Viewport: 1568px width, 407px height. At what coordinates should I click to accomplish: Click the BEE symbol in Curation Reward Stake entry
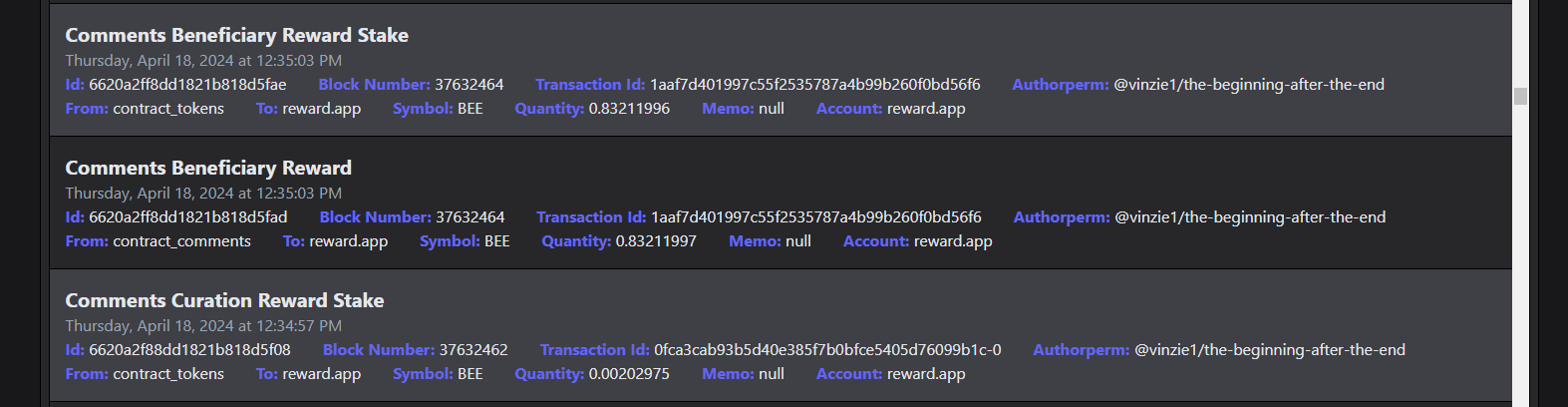coord(470,374)
